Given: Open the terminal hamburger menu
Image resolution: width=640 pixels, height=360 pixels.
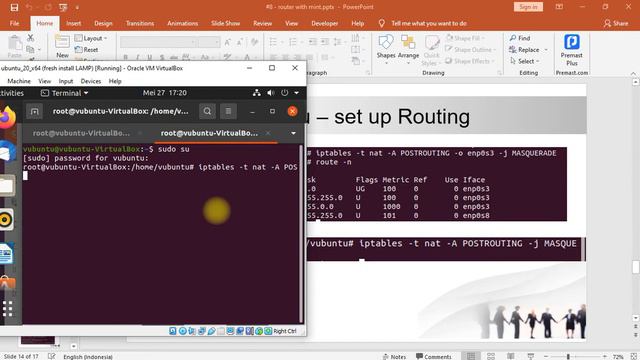Looking at the screenshot, I should 228,111.
